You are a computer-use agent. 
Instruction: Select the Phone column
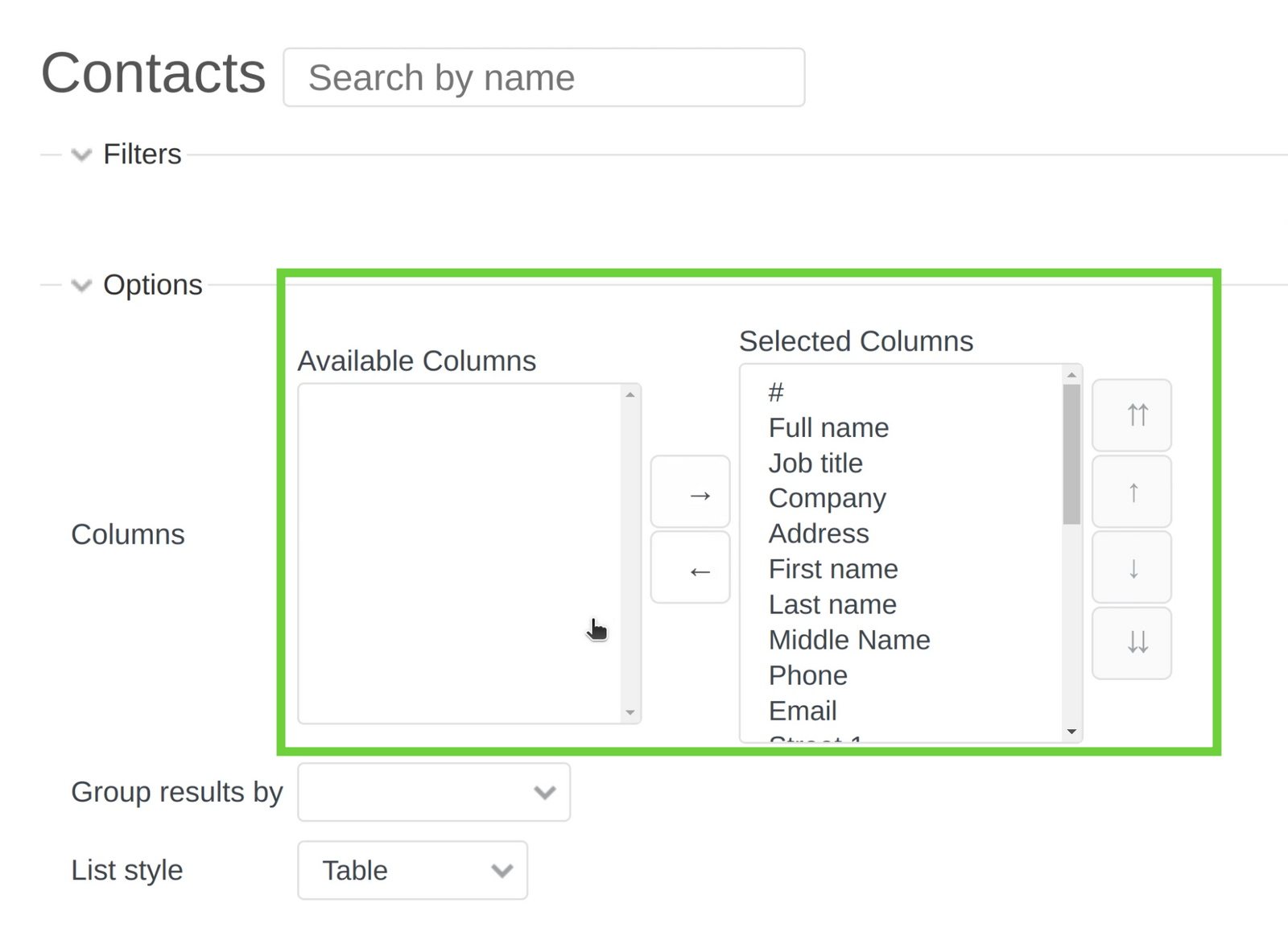pyautogui.click(x=807, y=675)
